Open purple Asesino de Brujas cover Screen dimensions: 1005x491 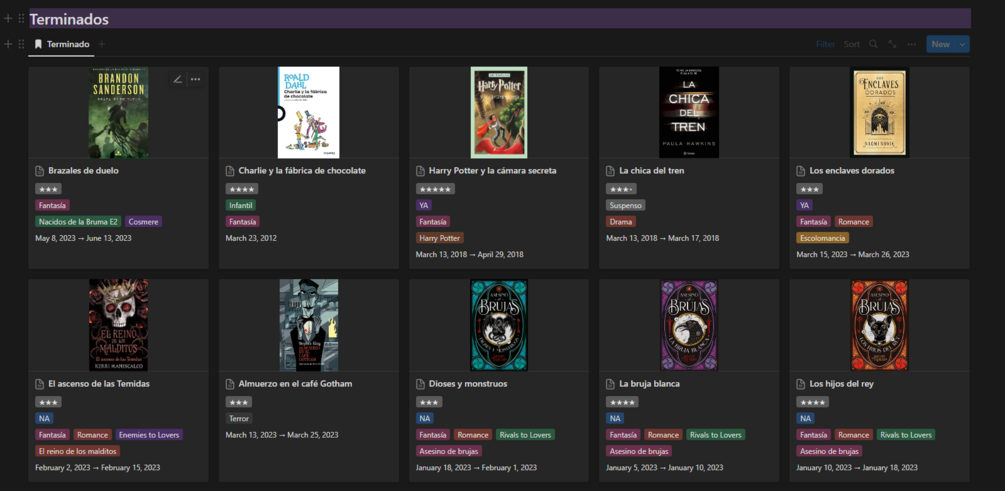point(689,325)
